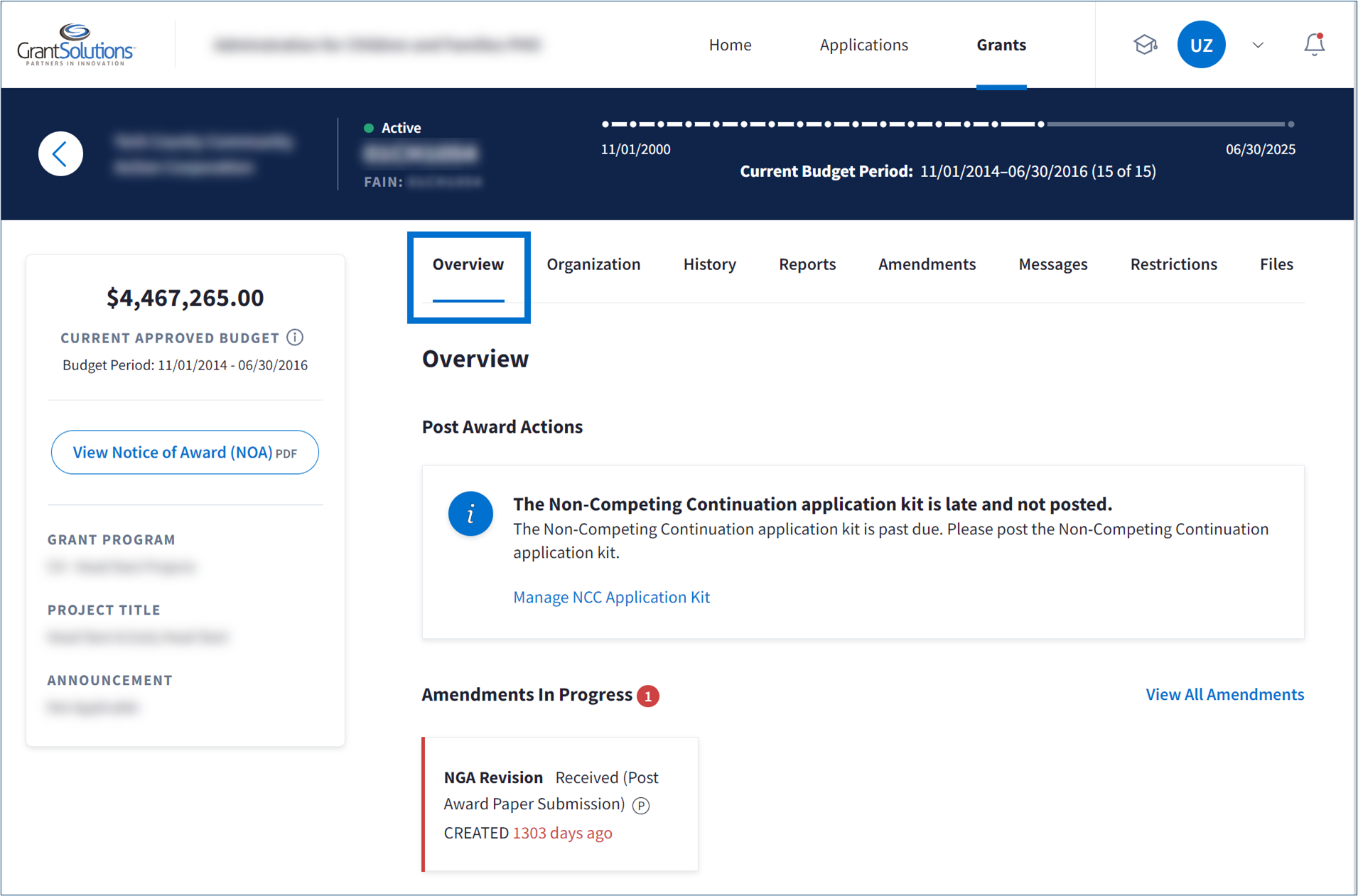Open the History tab
The width and height of the screenshot is (1358, 896).
click(x=709, y=264)
